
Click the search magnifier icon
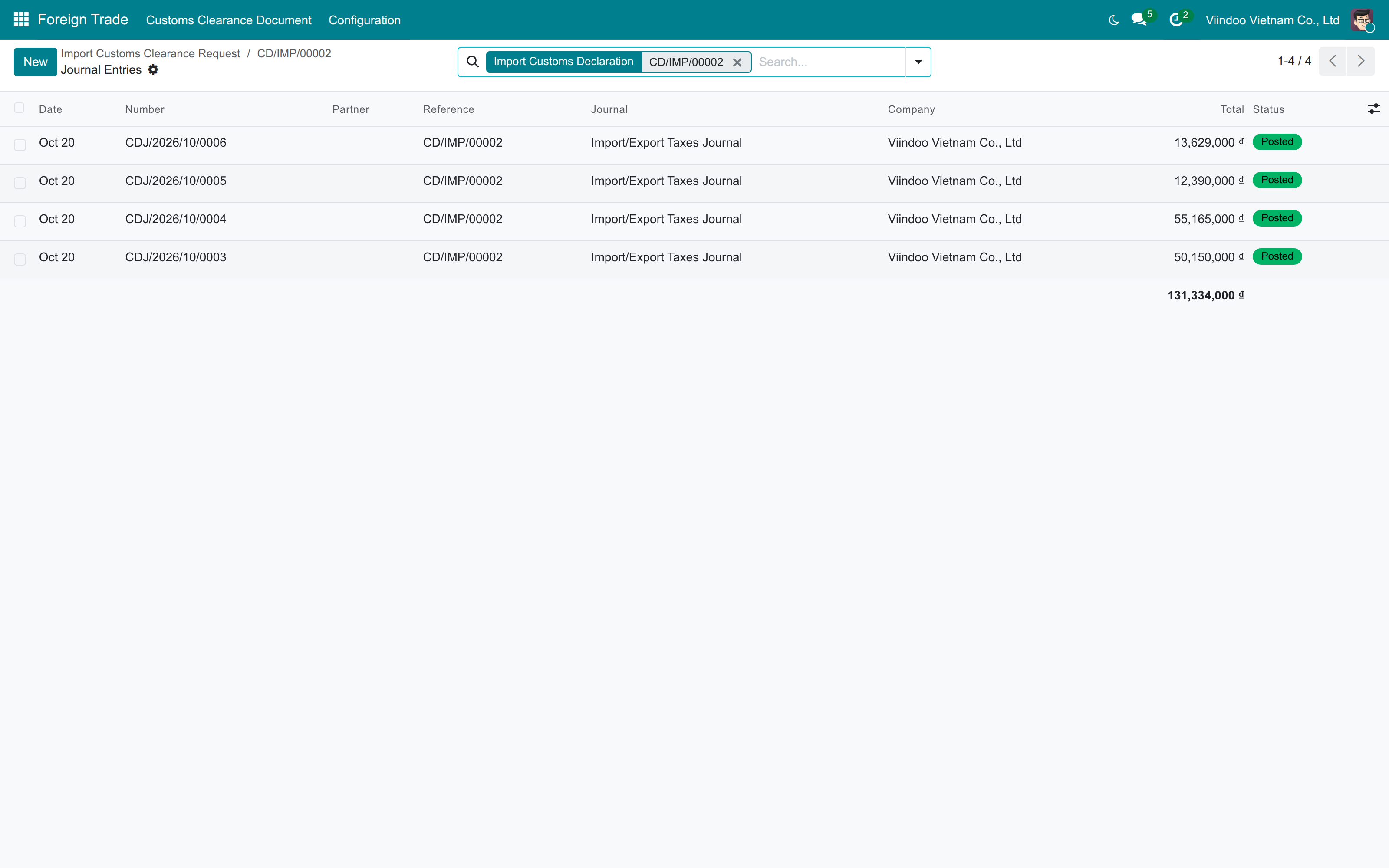(472, 62)
